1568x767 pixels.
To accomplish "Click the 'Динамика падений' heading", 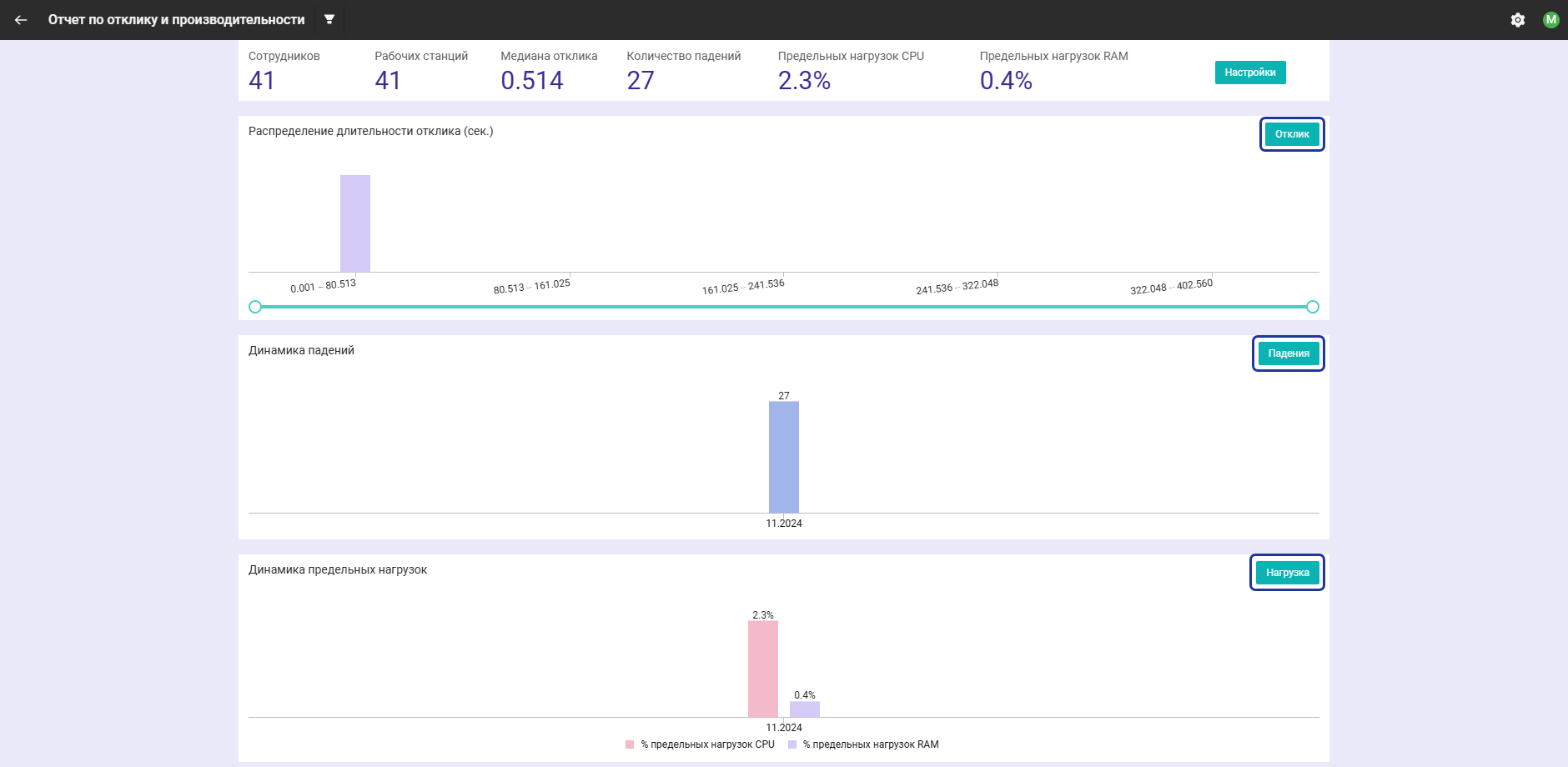I will (x=301, y=350).
